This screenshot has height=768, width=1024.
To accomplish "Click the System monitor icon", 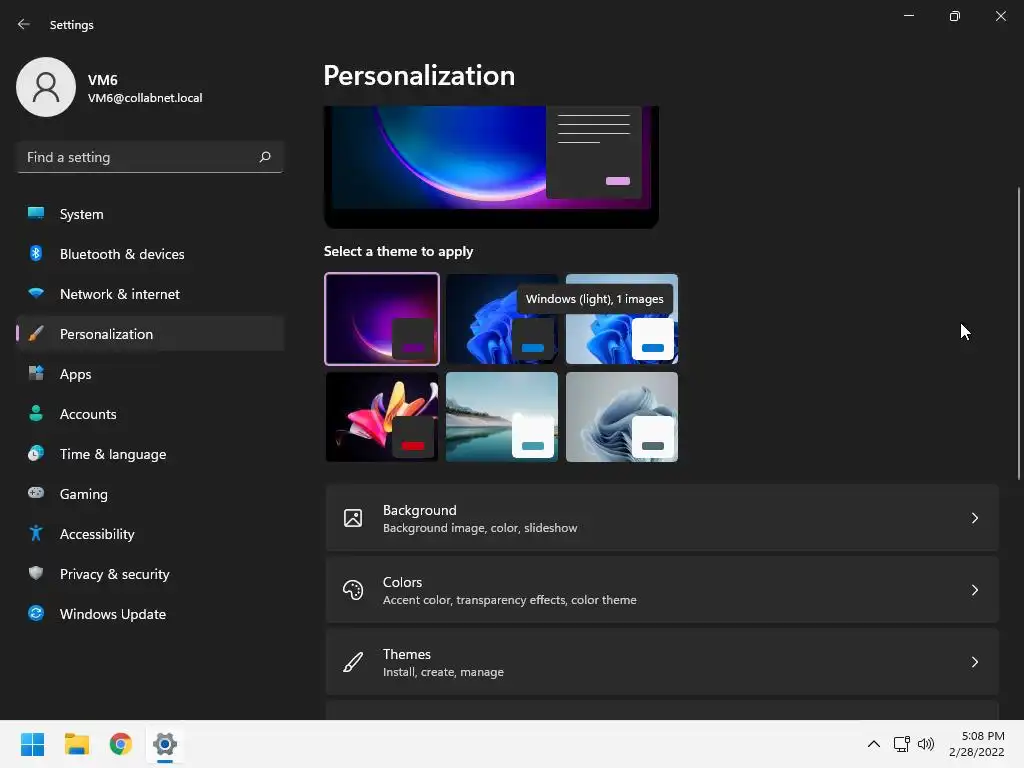I will click(36, 214).
